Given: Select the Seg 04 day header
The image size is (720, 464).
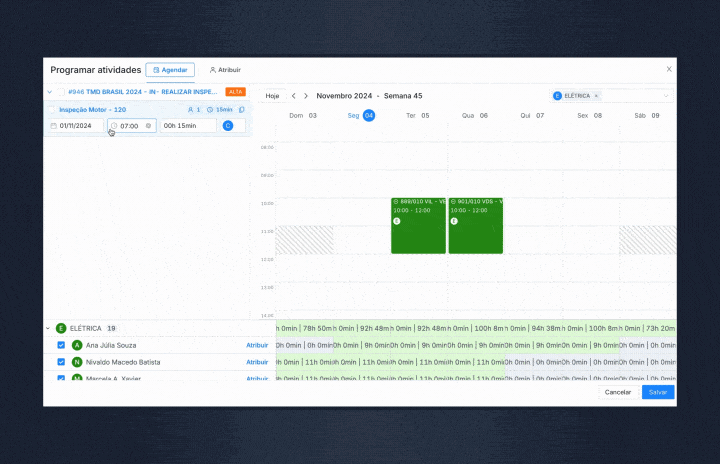Looking at the screenshot, I should [361, 115].
